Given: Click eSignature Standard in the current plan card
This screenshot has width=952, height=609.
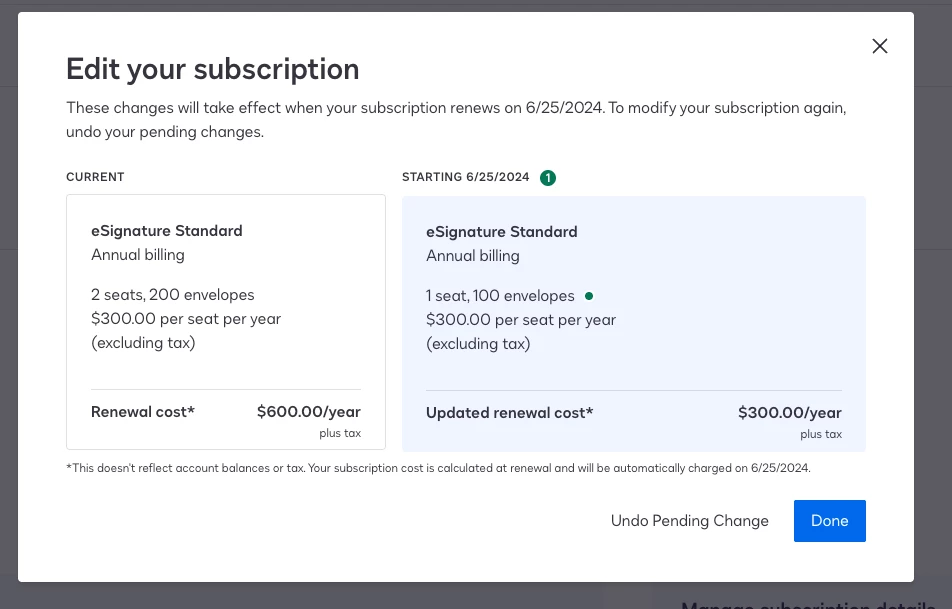Looking at the screenshot, I should click(166, 231).
